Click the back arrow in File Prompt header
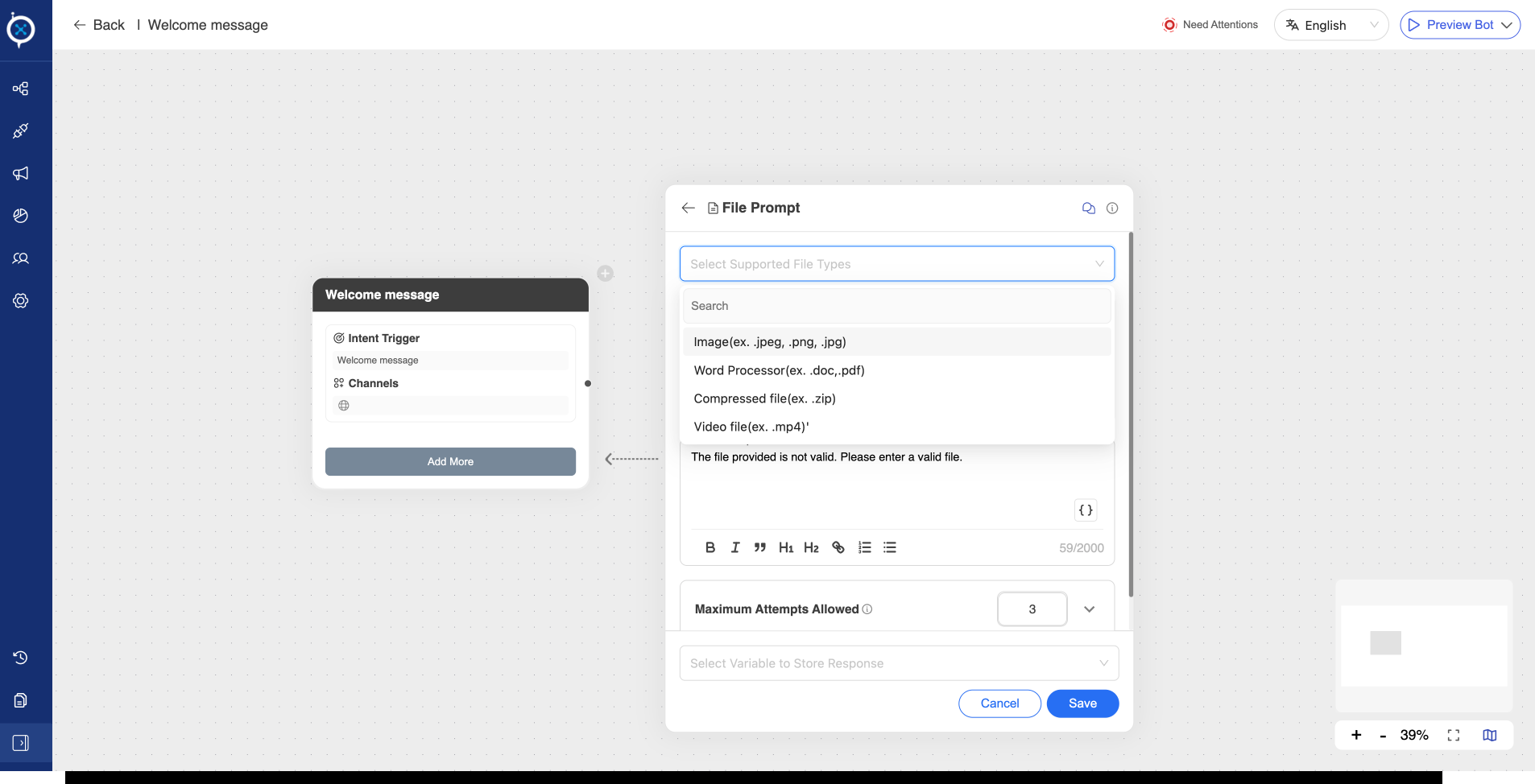1535x784 pixels. [x=688, y=208]
